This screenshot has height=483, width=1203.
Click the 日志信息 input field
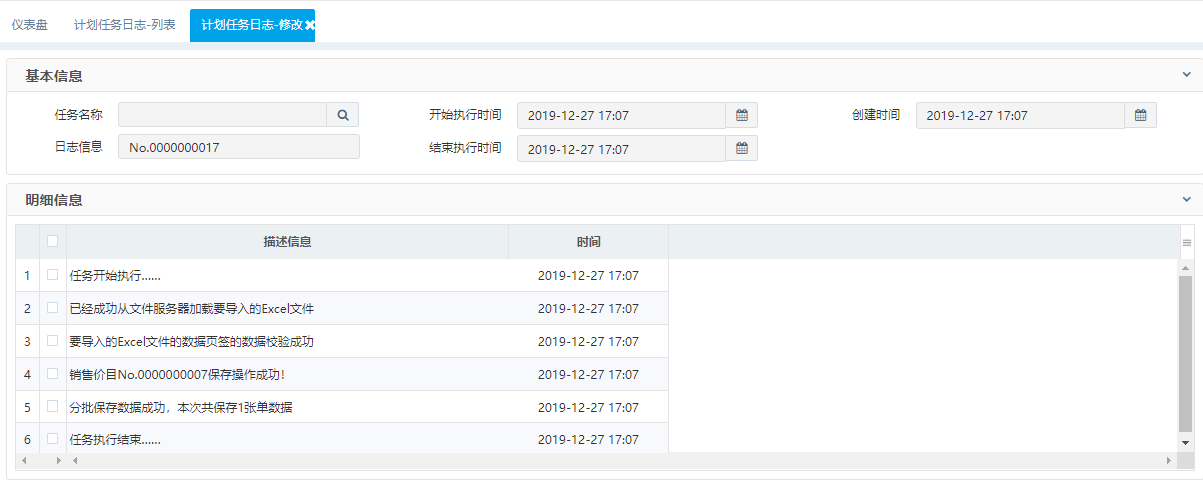click(x=238, y=147)
